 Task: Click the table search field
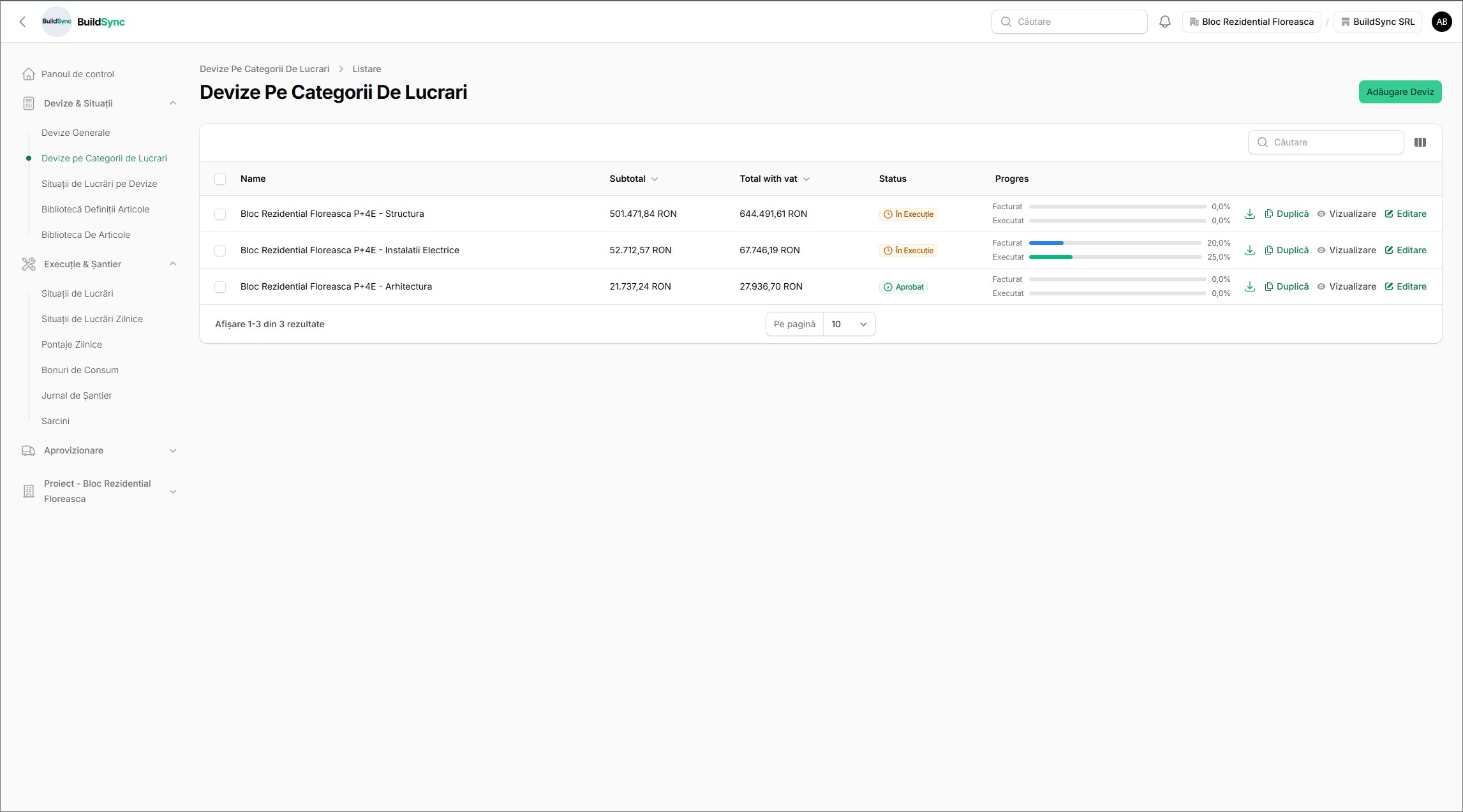pos(1326,142)
